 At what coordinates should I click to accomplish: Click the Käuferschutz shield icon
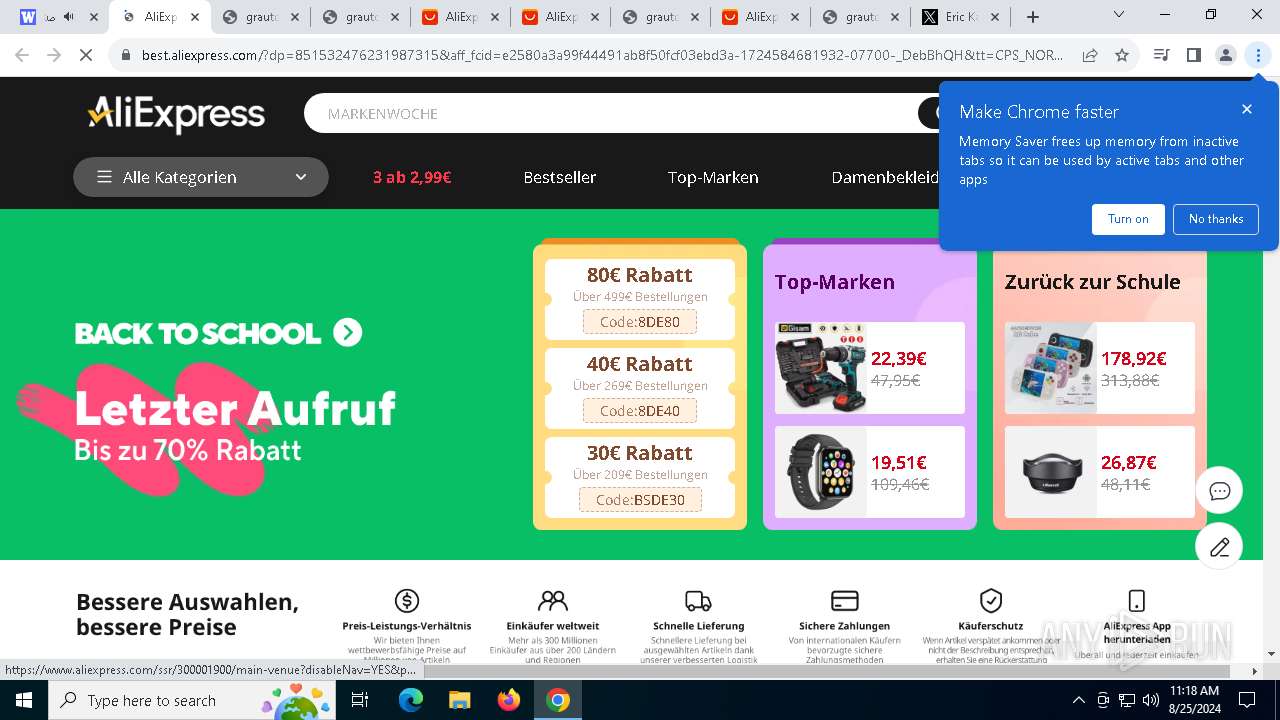click(x=991, y=600)
